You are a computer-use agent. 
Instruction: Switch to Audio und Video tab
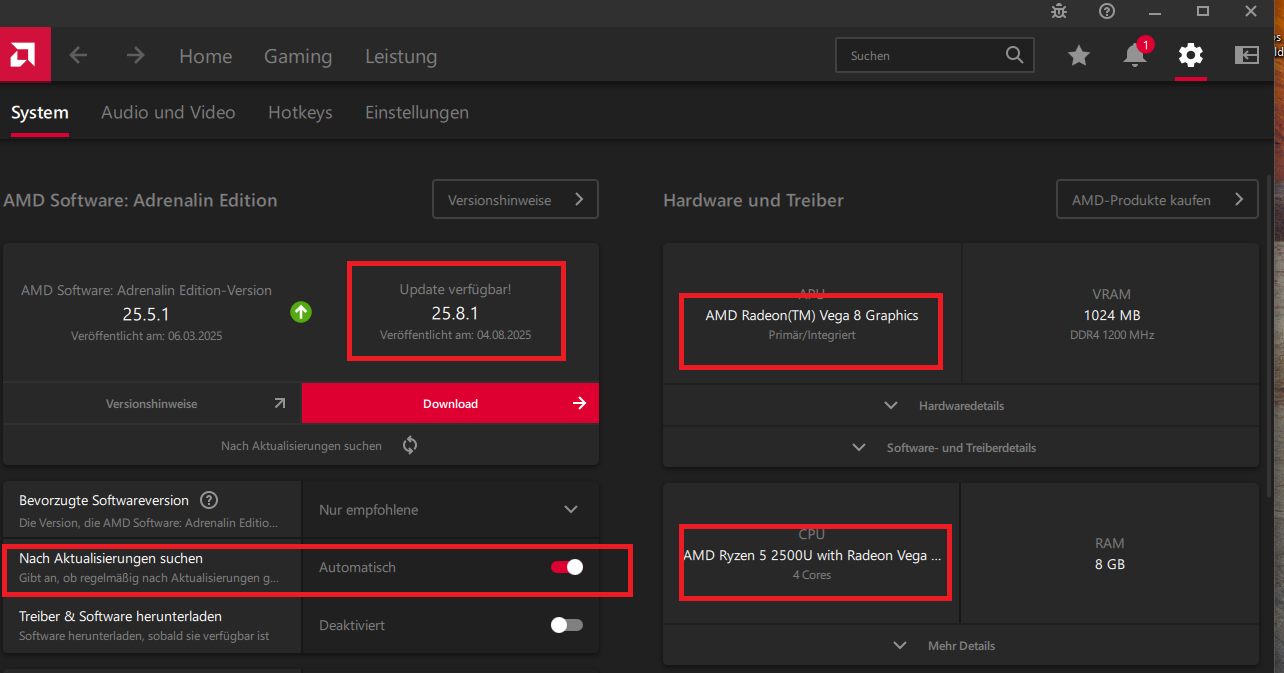tap(168, 113)
